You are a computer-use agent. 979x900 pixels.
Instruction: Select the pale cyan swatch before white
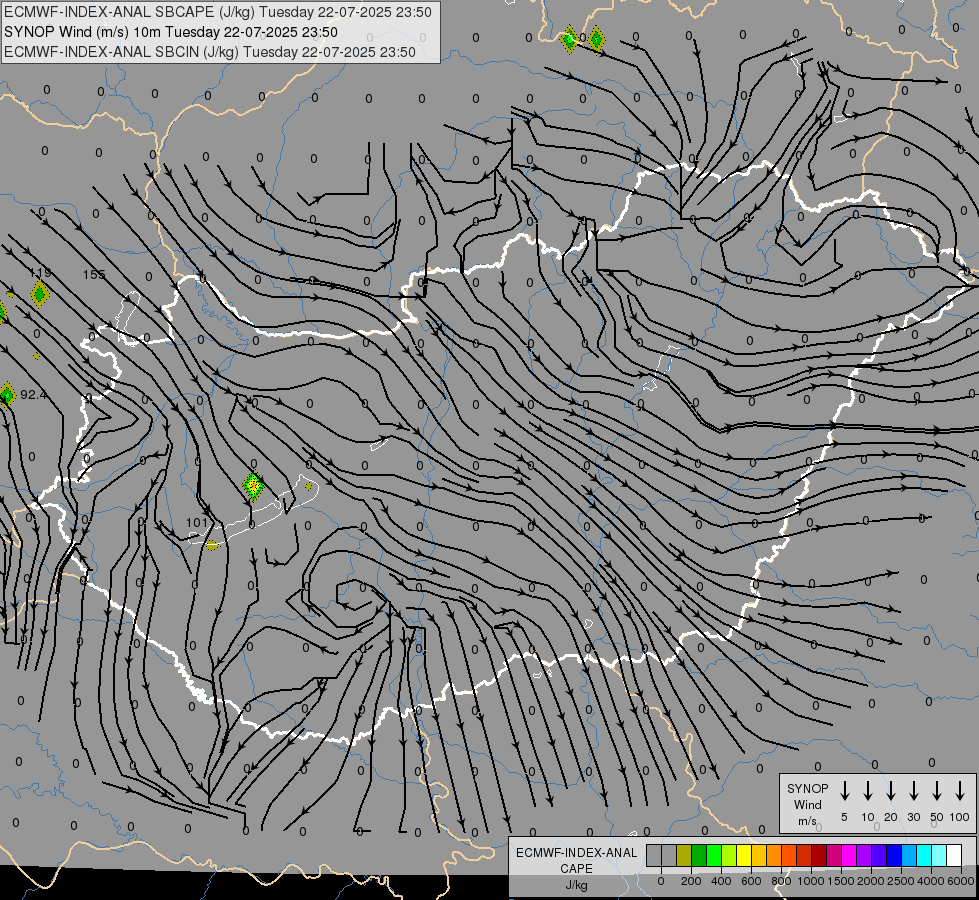[940, 855]
